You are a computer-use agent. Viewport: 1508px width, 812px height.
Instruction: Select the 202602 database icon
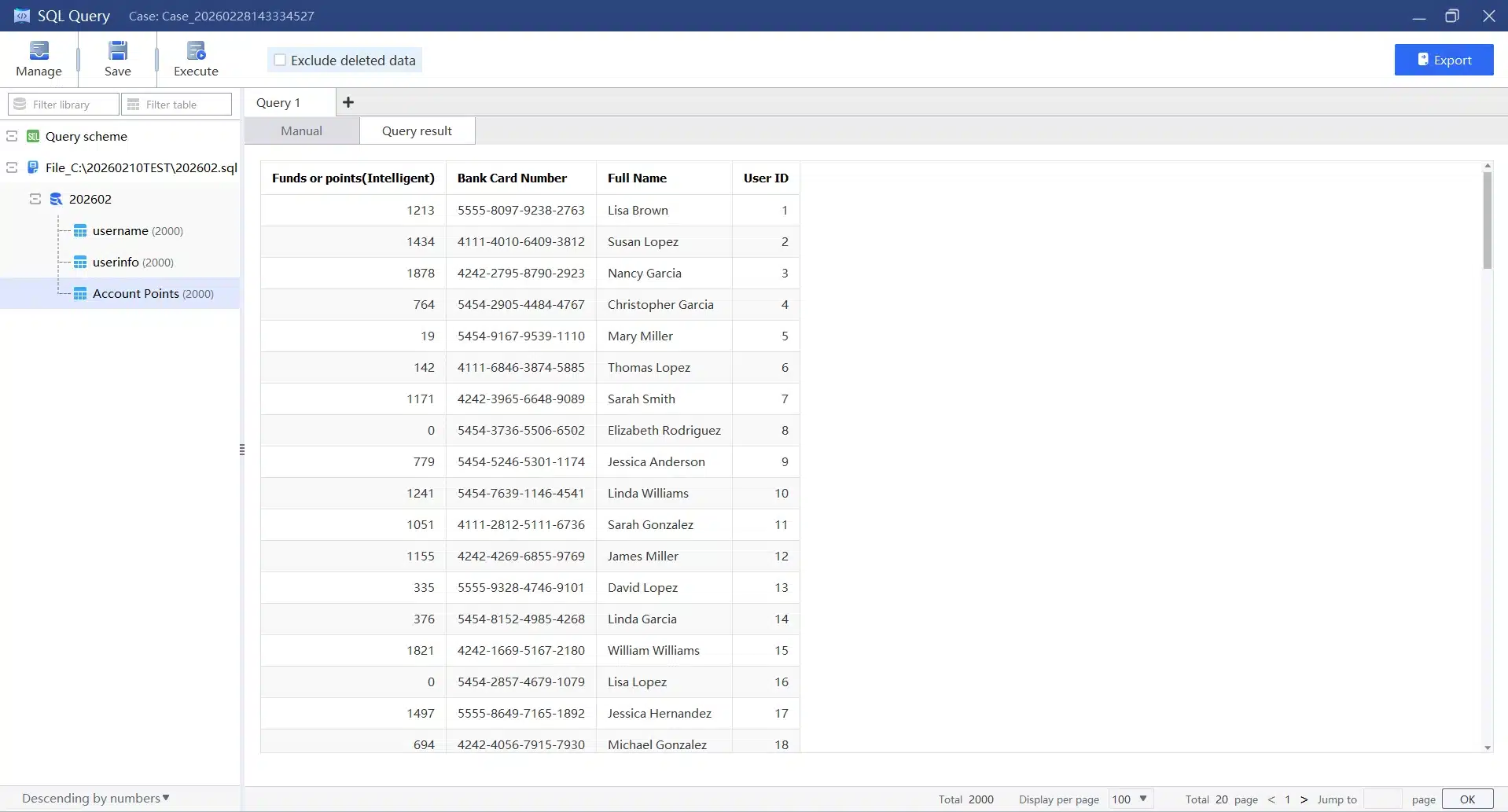click(x=56, y=199)
